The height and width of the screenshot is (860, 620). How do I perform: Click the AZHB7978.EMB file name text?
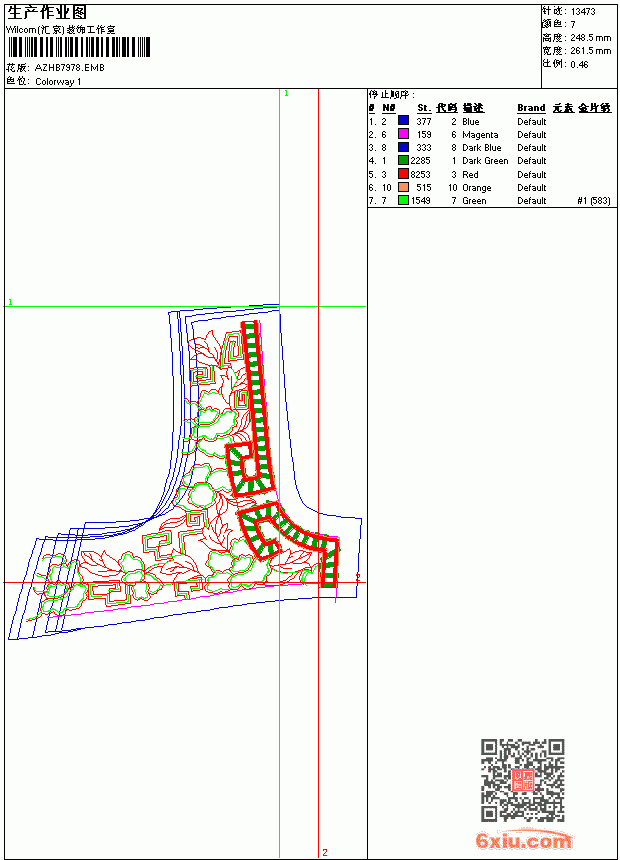(70, 68)
